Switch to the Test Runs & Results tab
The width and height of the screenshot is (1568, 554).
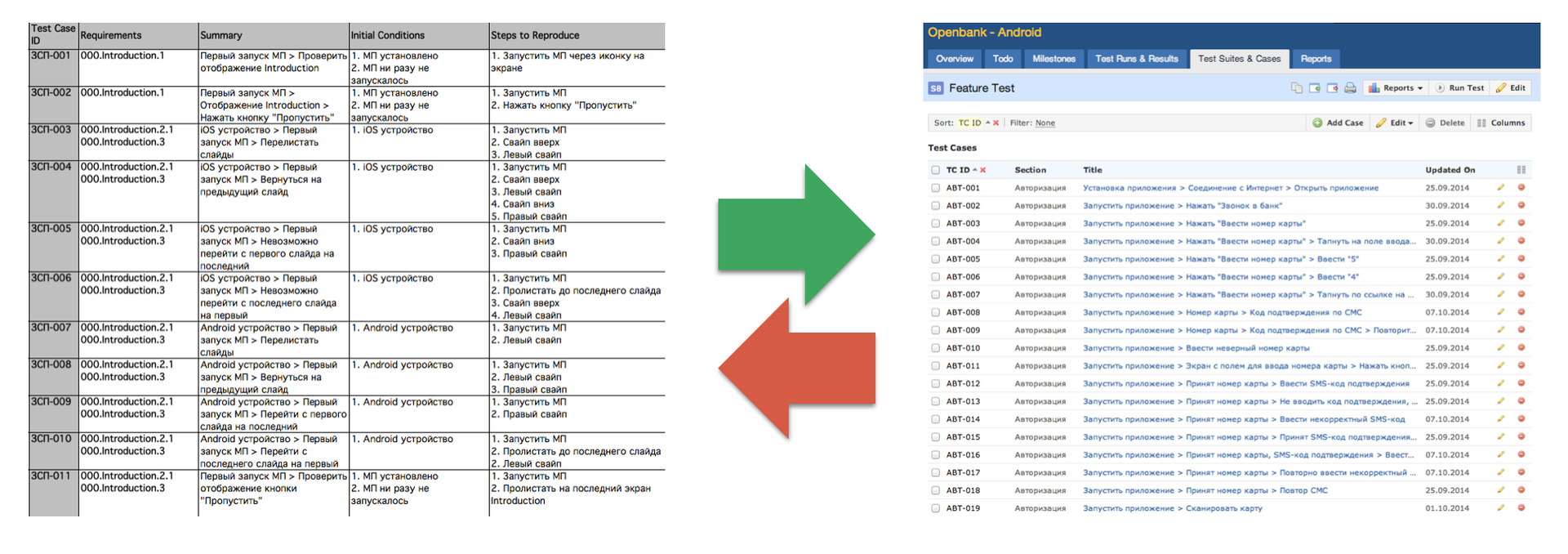[1136, 59]
